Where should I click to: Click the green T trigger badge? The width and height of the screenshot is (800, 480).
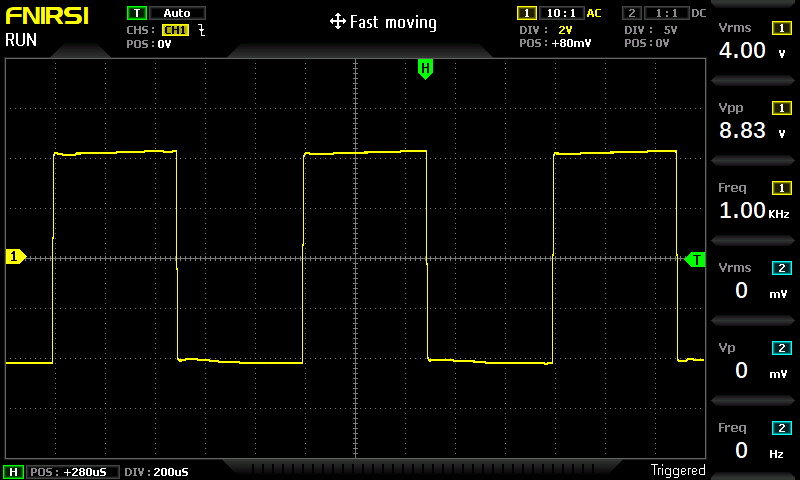137,13
